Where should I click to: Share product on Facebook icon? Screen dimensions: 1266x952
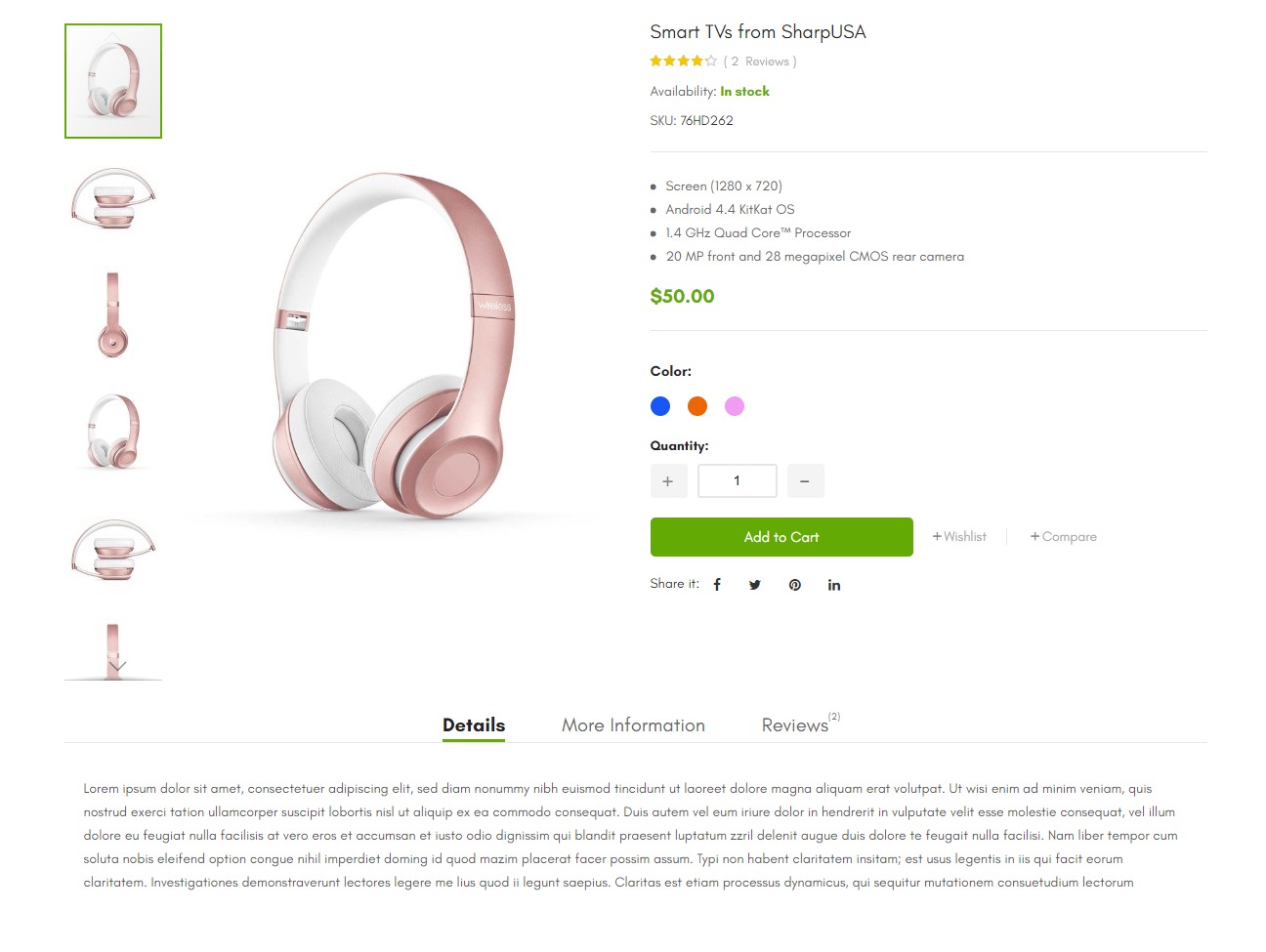(x=717, y=585)
